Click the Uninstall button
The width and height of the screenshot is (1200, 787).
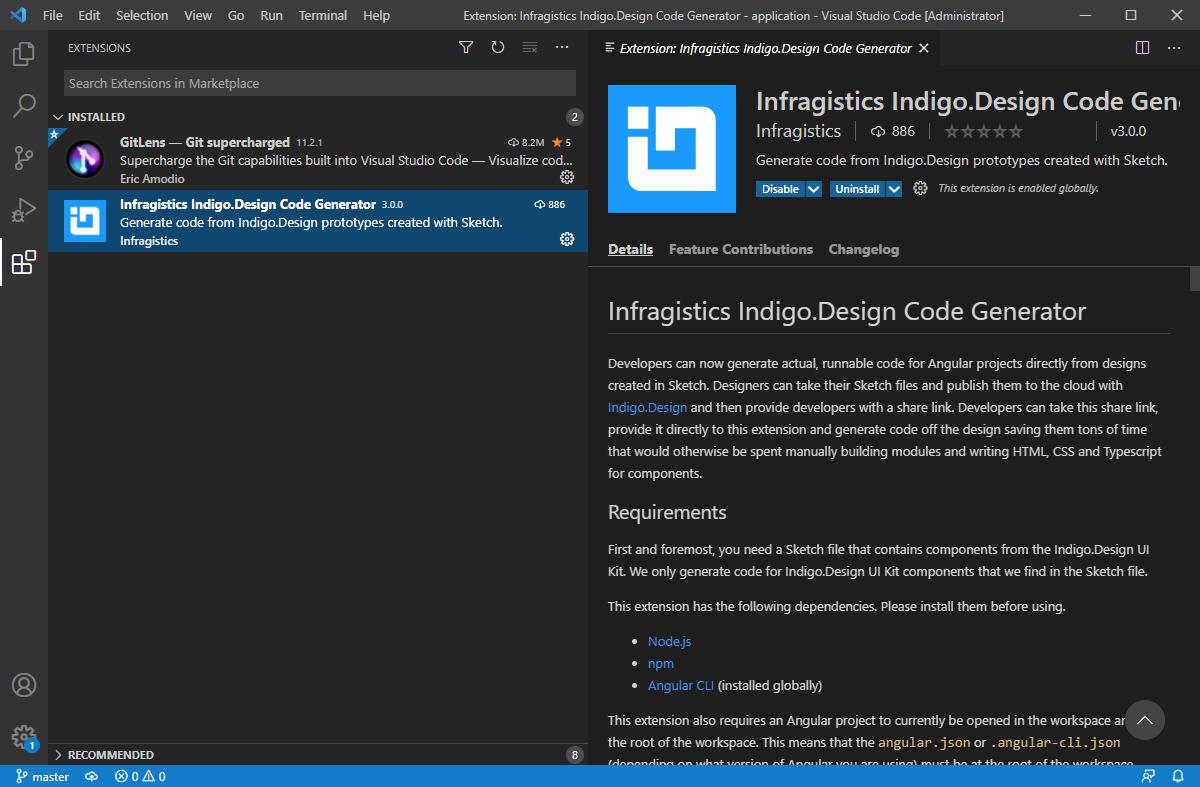point(857,189)
